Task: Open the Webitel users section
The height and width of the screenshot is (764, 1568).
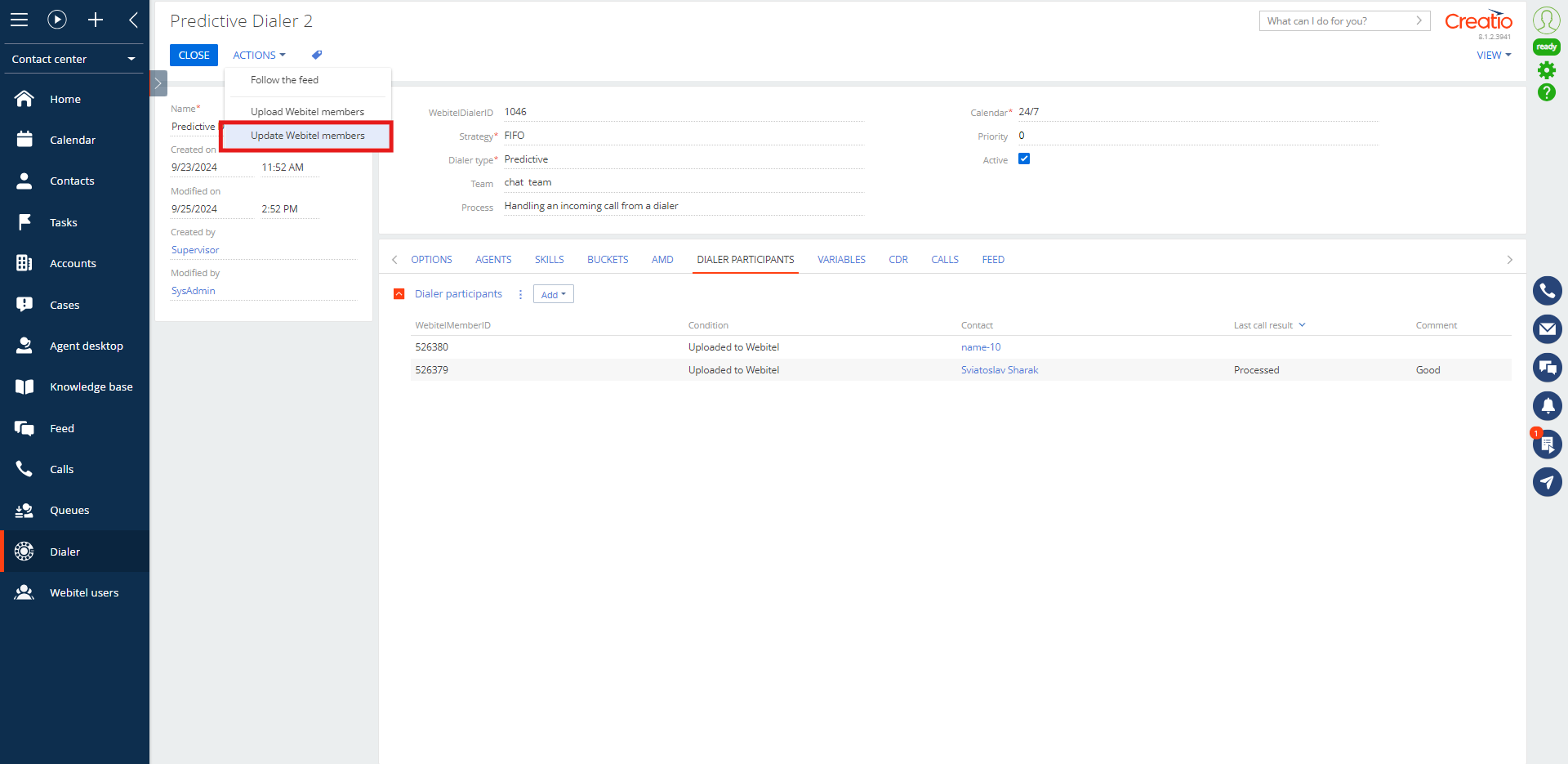Action: [x=75, y=592]
